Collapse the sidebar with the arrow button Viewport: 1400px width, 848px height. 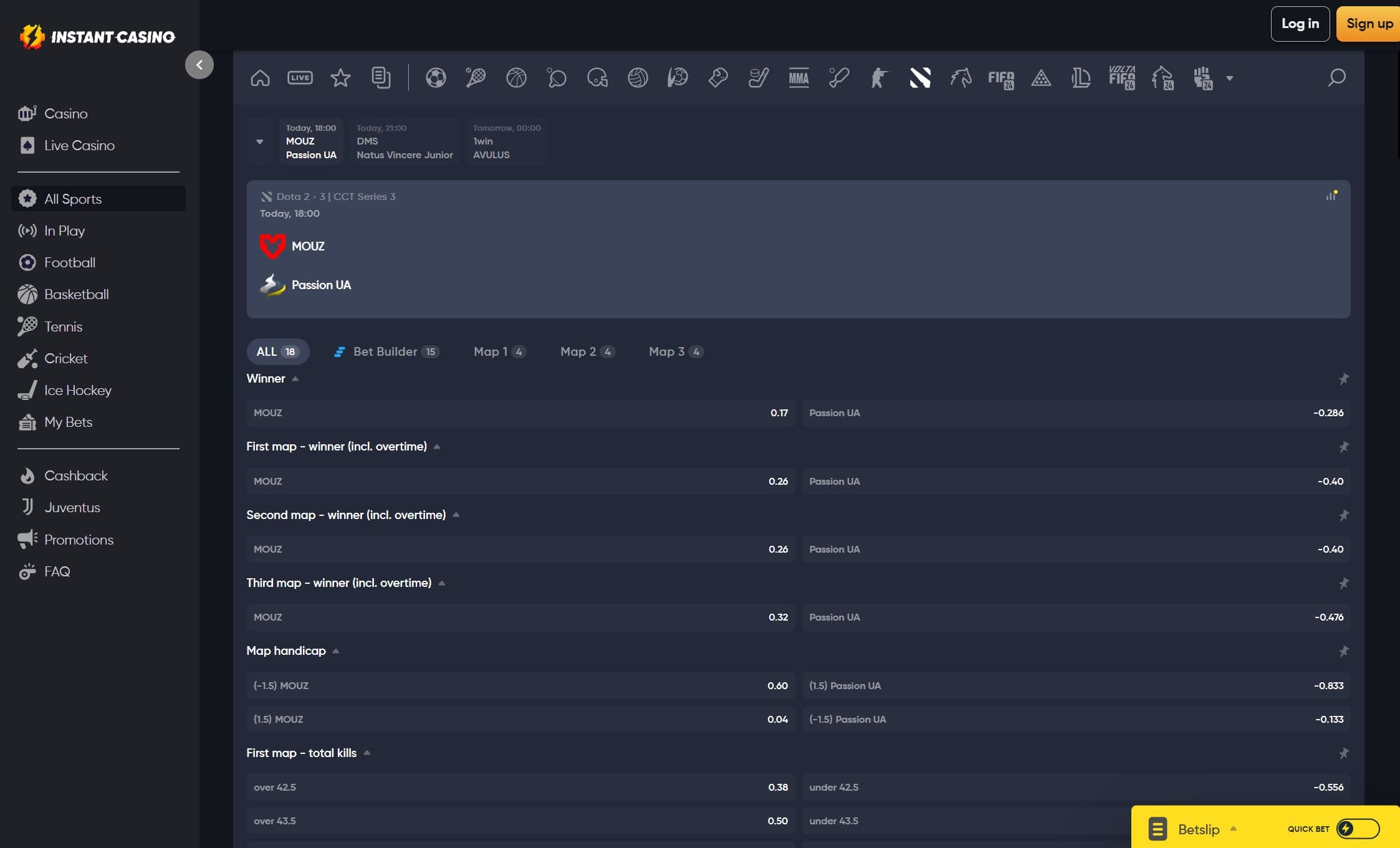(199, 65)
